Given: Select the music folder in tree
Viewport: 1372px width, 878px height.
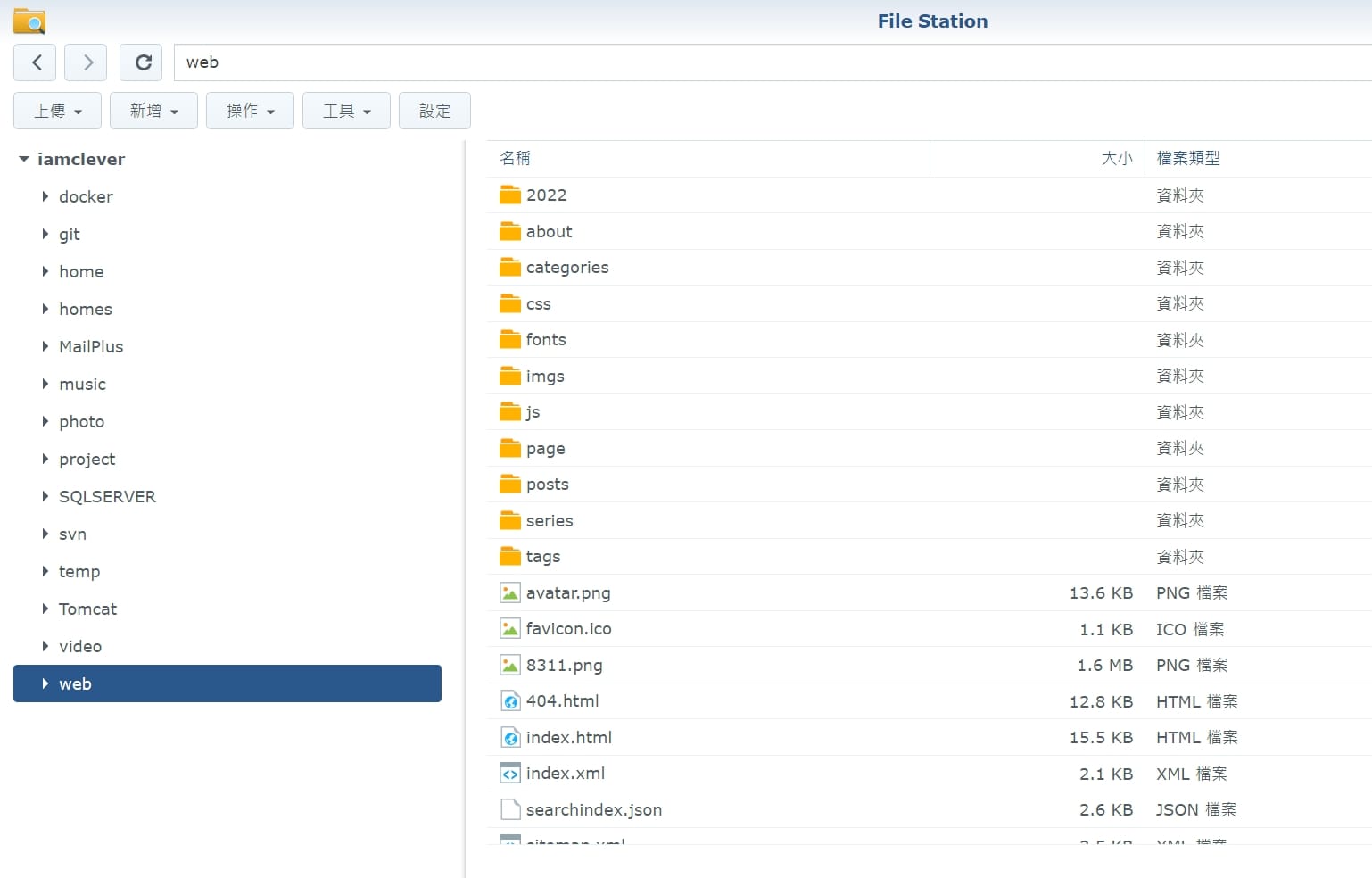Looking at the screenshot, I should click(82, 384).
